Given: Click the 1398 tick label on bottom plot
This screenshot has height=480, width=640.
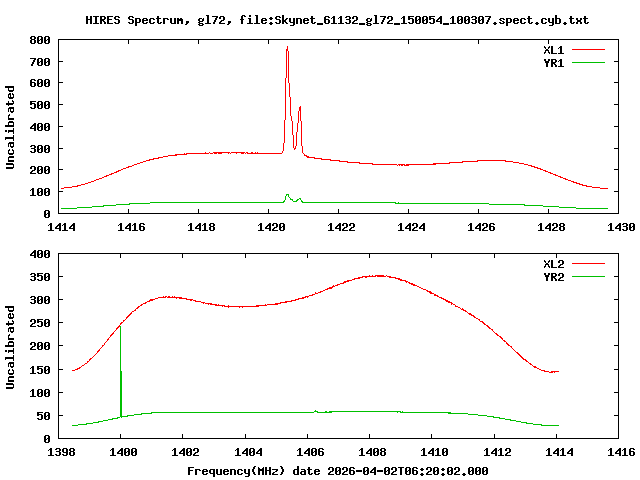Looking at the screenshot, I should pos(61,452).
